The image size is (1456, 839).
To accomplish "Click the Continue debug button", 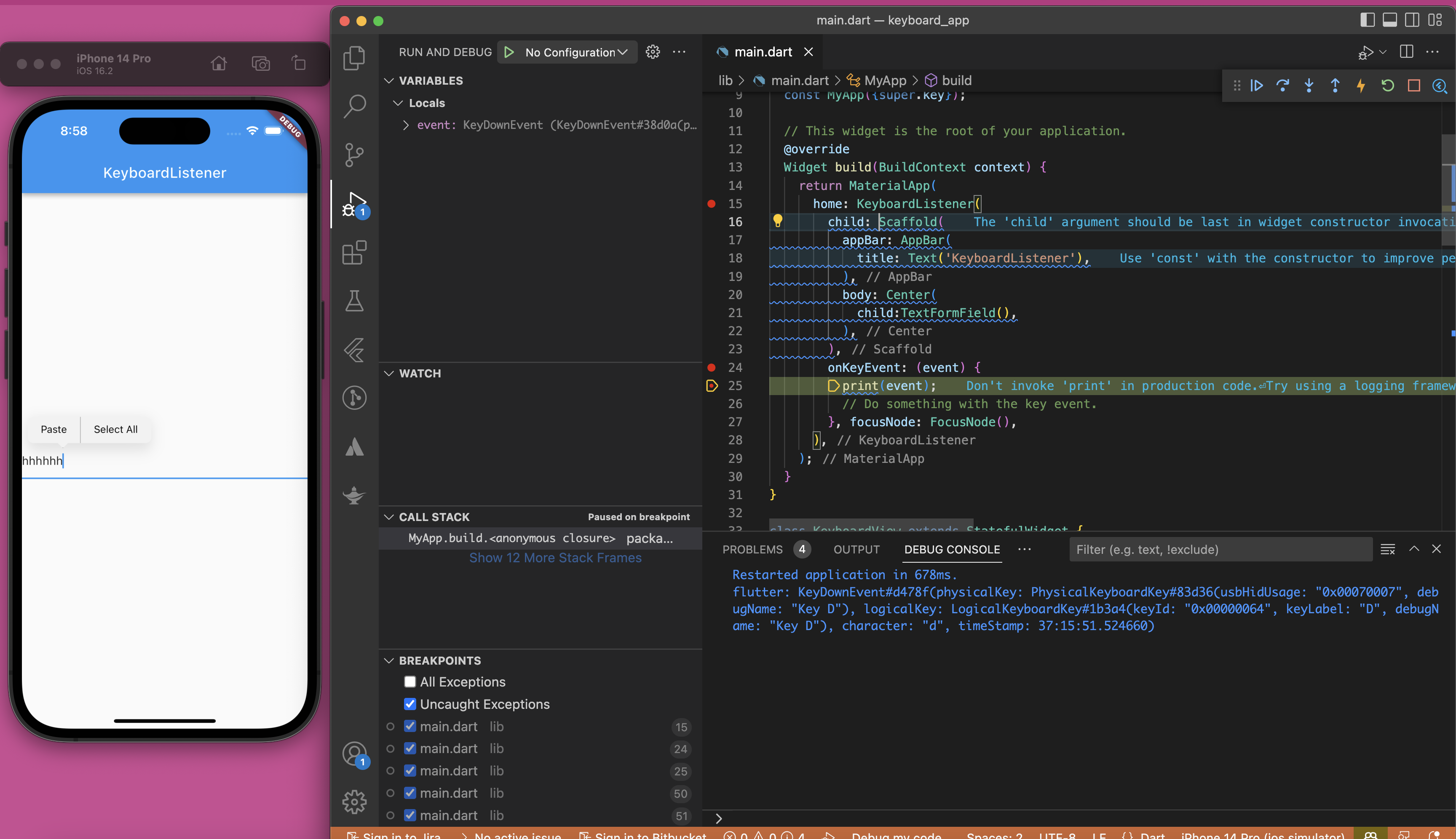I will tap(1257, 86).
